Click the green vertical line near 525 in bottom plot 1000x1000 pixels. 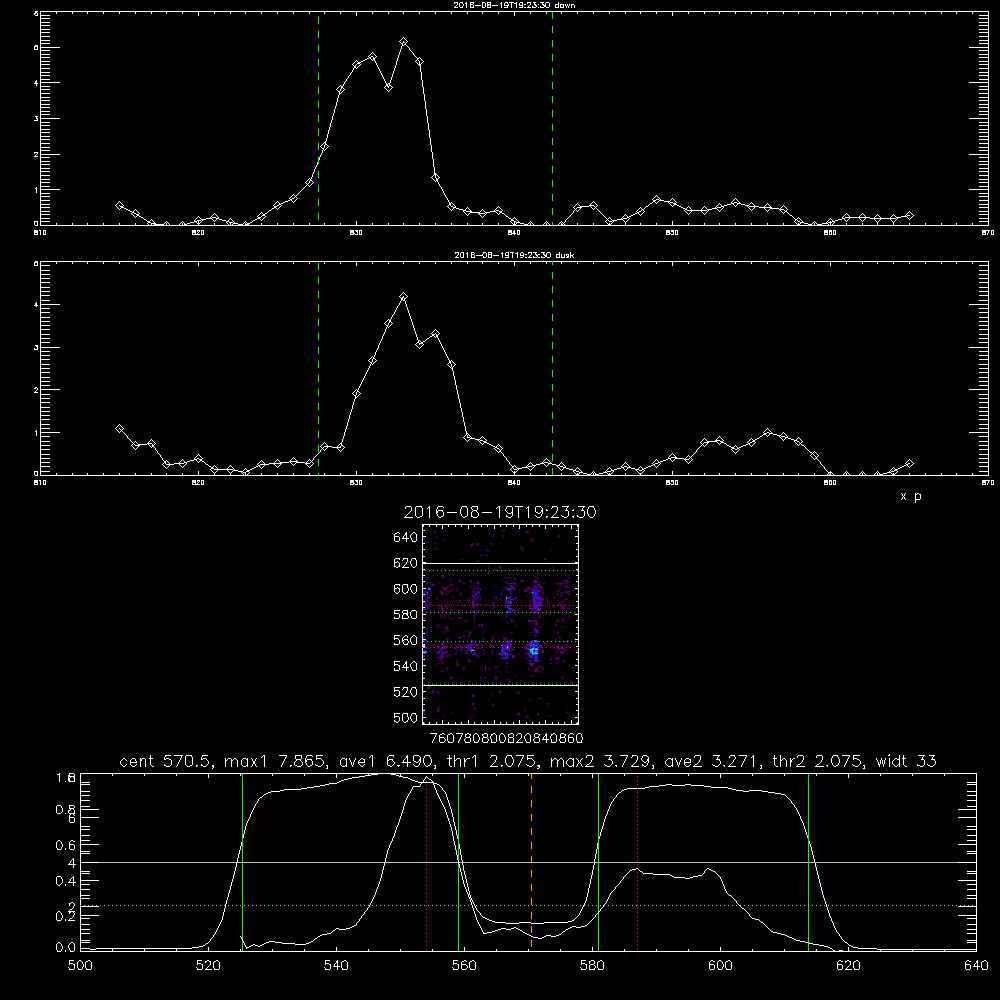(x=242, y=862)
